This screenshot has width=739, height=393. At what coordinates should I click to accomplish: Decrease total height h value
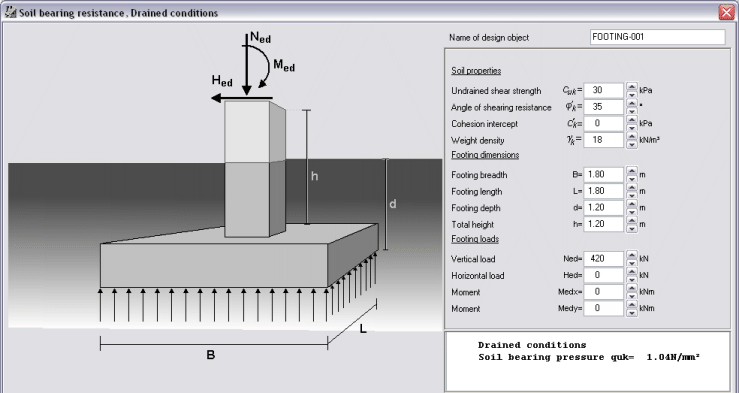632,229
